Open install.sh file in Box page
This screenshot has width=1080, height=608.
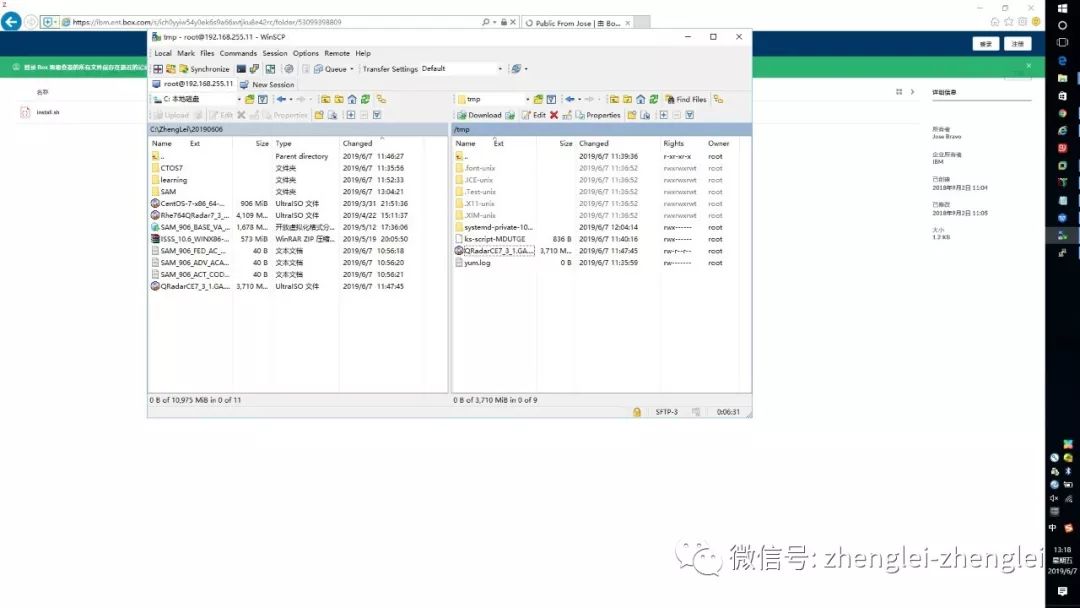click(x=48, y=112)
